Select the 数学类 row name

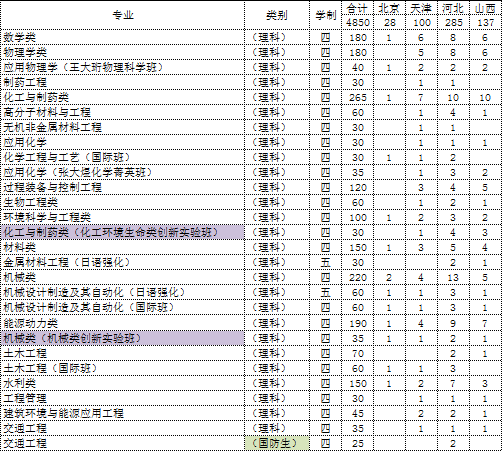click(123, 37)
